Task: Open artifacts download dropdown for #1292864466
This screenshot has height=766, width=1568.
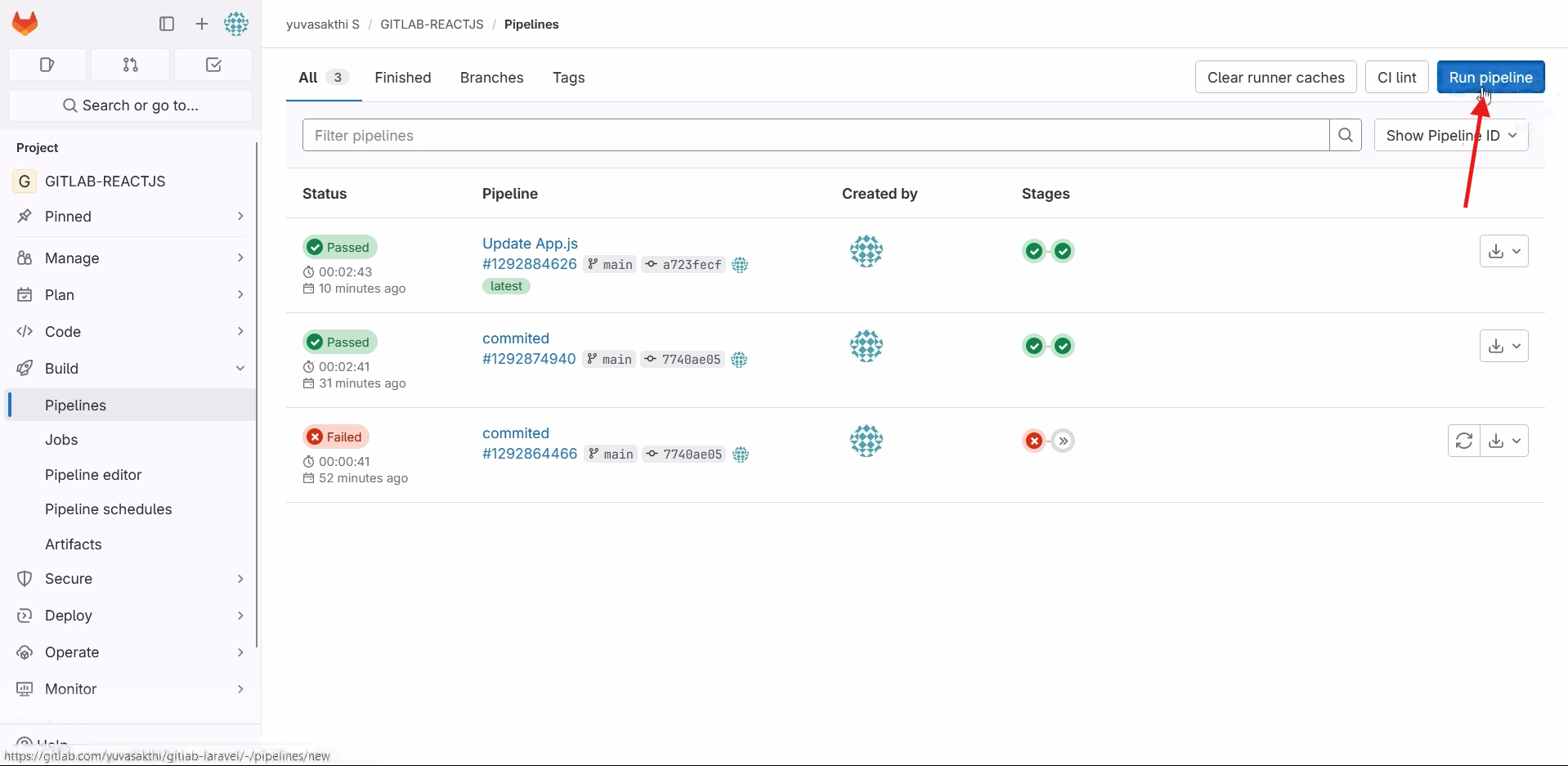Action: click(x=1504, y=441)
